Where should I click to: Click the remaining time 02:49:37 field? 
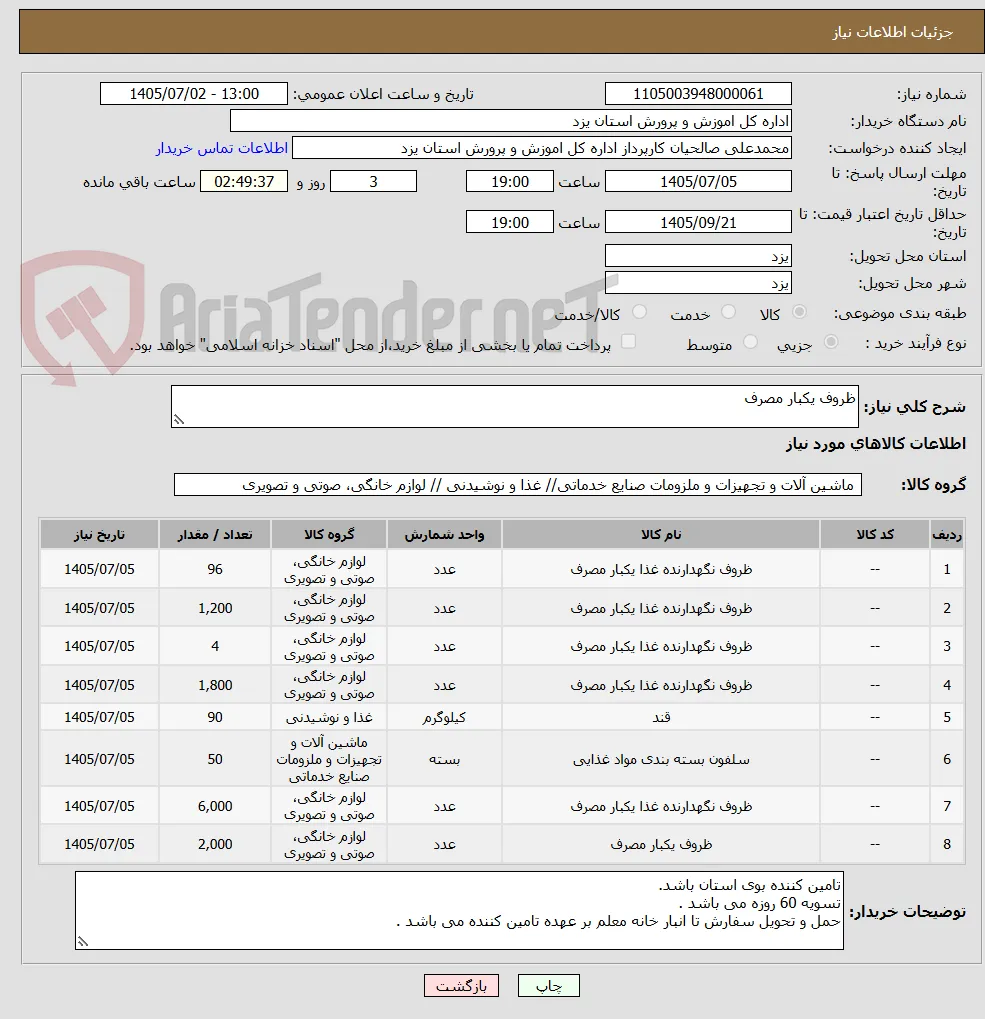(244, 181)
